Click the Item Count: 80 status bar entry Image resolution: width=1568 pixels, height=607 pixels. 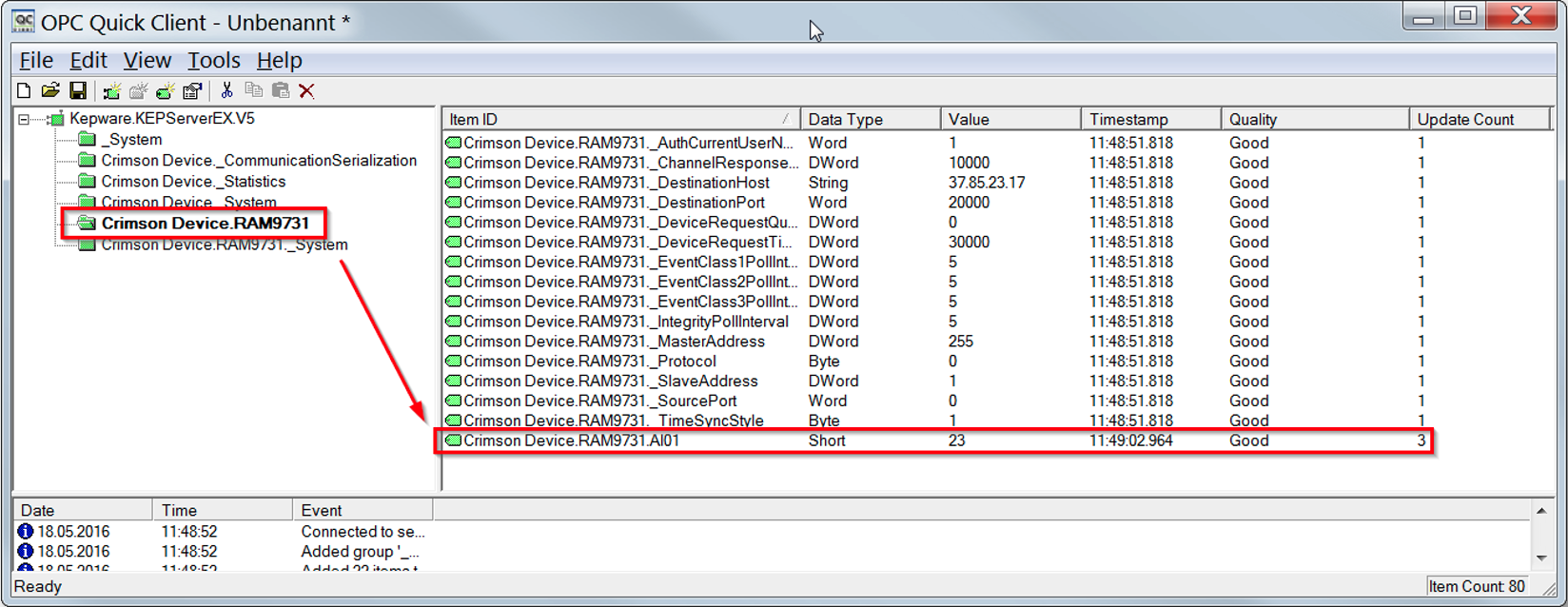tap(1477, 586)
